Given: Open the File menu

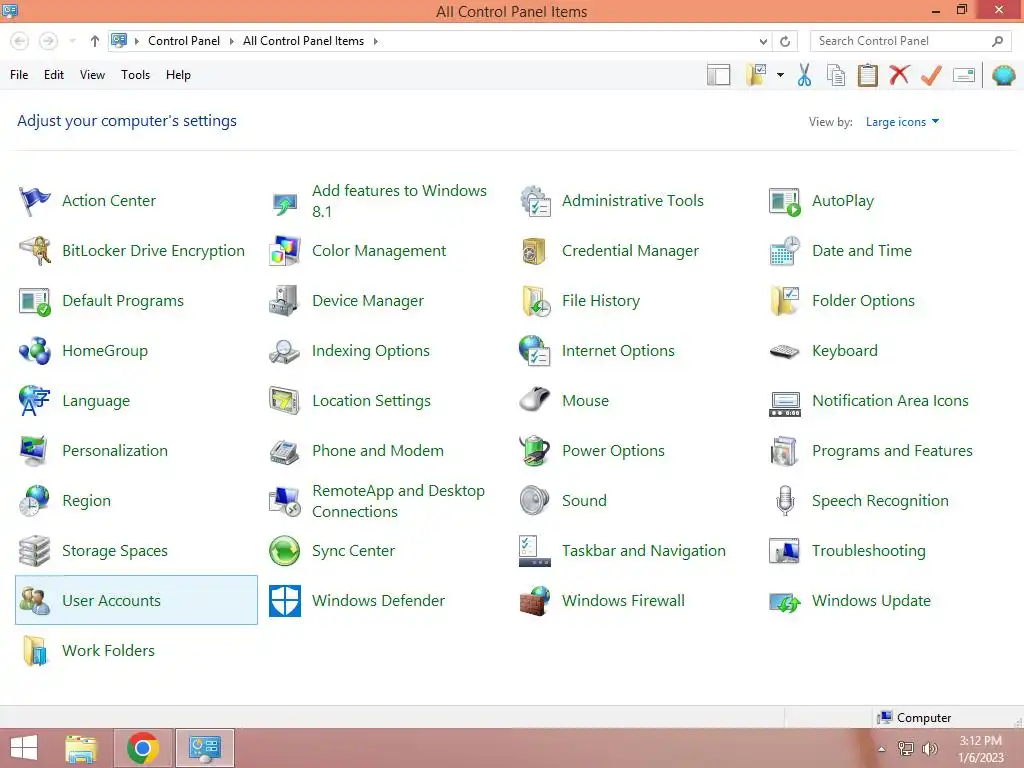Looking at the screenshot, I should pos(19,75).
